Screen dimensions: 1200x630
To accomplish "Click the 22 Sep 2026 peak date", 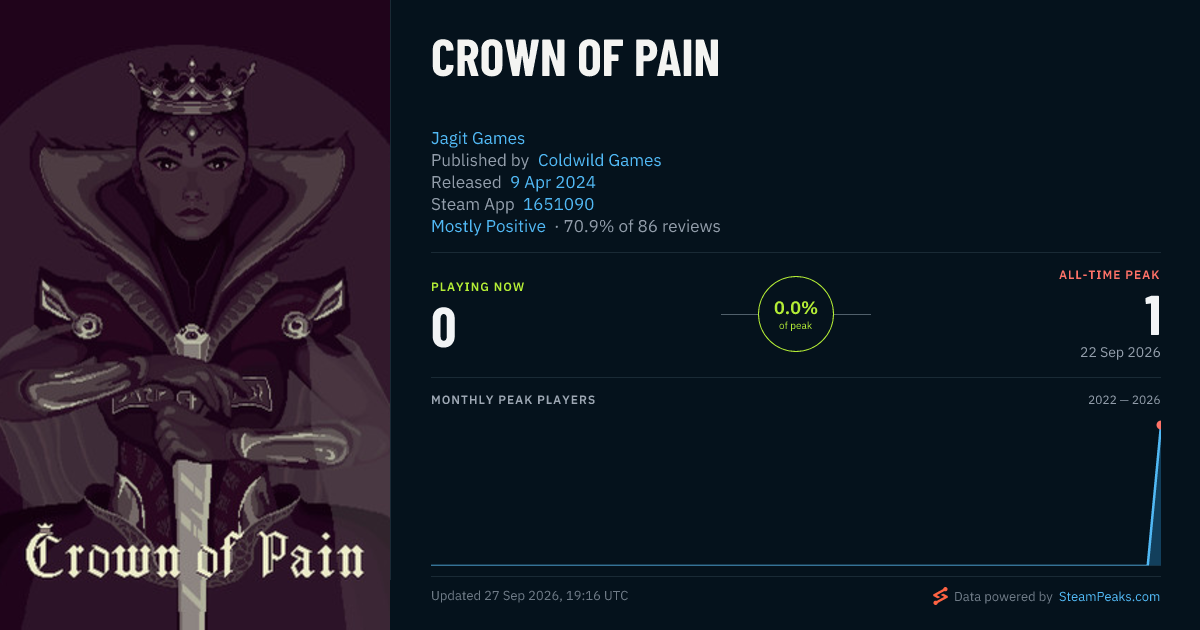I will (x=1119, y=352).
